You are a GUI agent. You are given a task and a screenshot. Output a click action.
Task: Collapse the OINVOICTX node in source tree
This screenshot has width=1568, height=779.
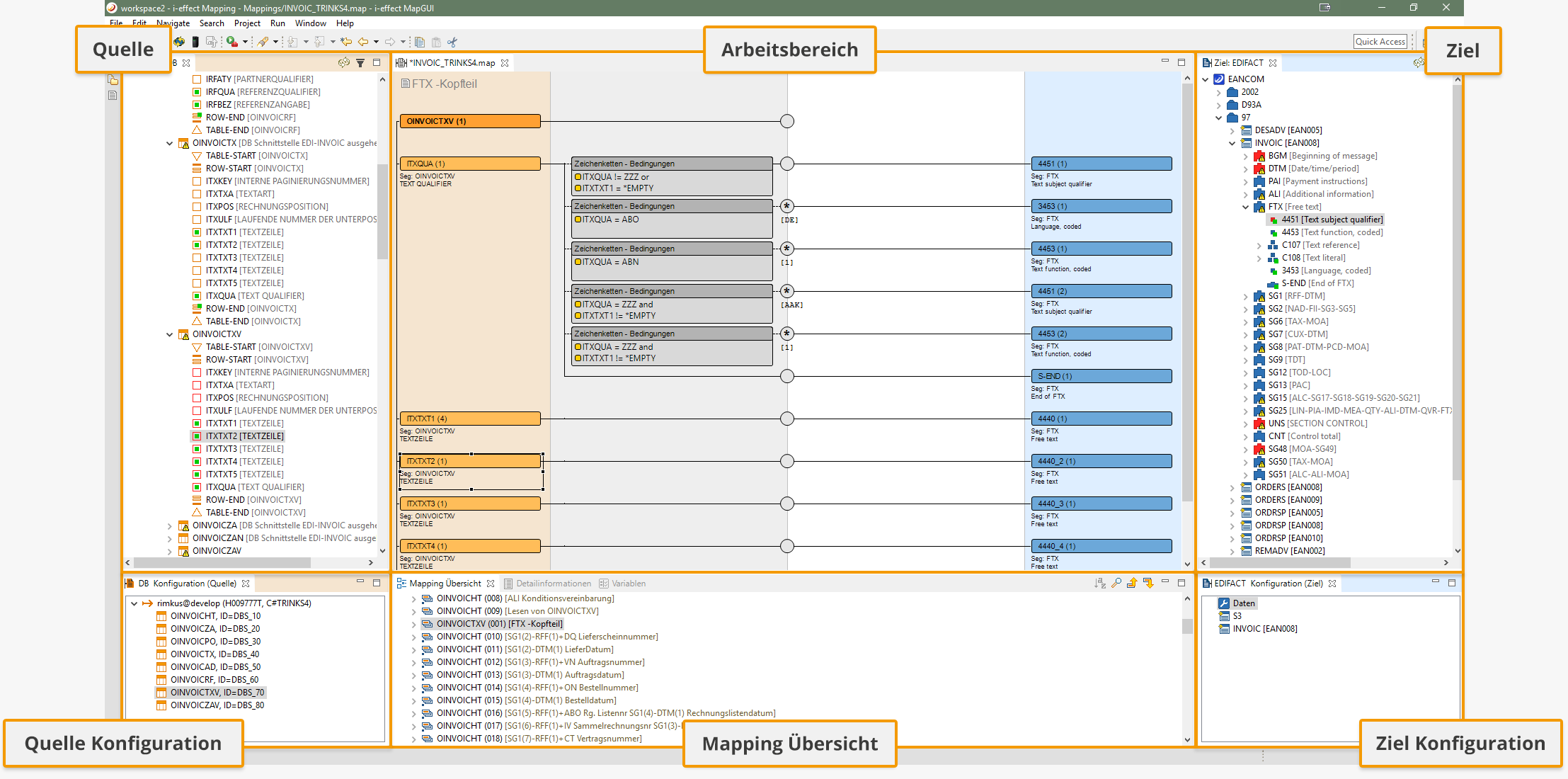(x=169, y=143)
